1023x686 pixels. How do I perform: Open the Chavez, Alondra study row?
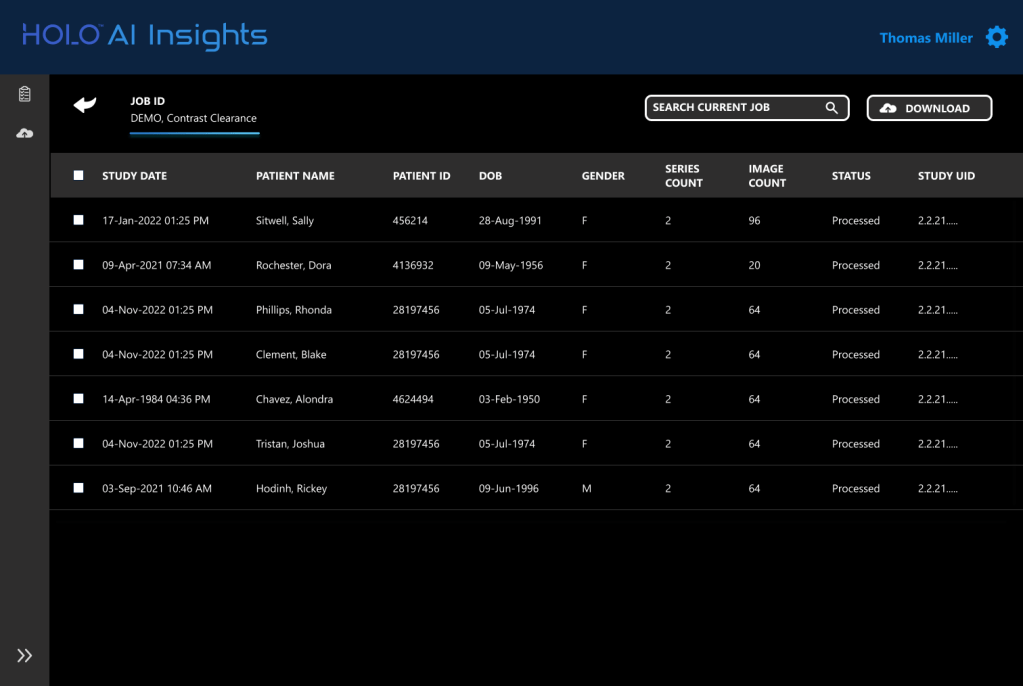294,399
